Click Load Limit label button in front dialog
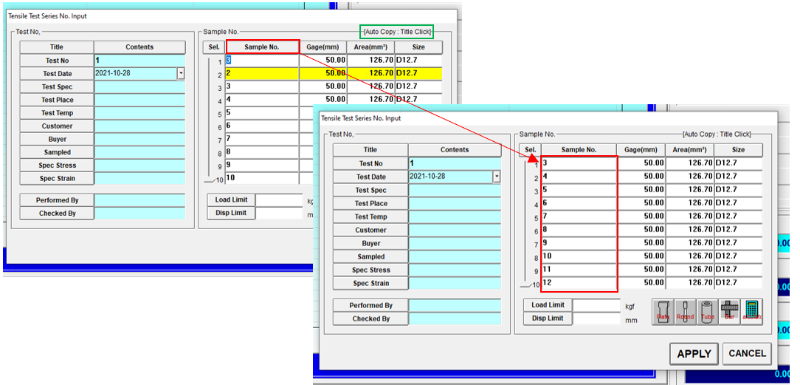800x385 pixels. click(x=548, y=305)
